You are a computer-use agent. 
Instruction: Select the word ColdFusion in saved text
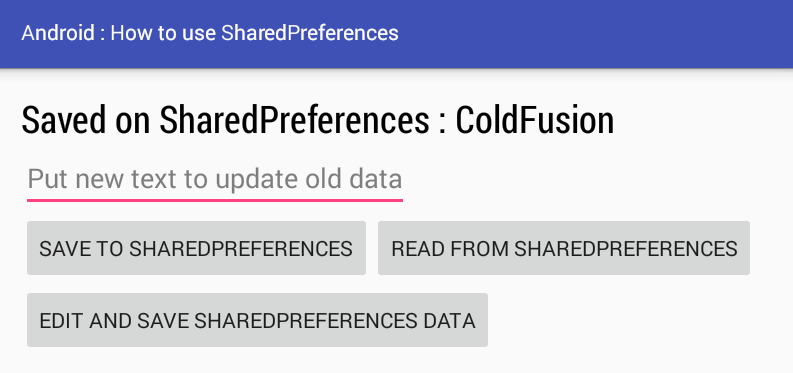pos(535,120)
